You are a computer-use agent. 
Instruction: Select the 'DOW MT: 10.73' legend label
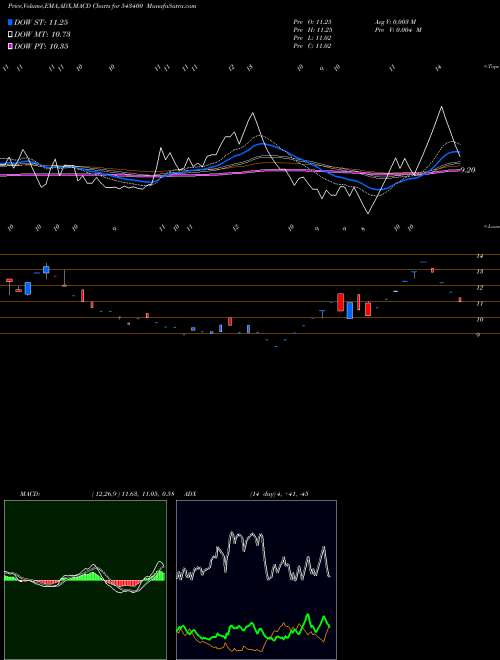pyautogui.click(x=42, y=35)
